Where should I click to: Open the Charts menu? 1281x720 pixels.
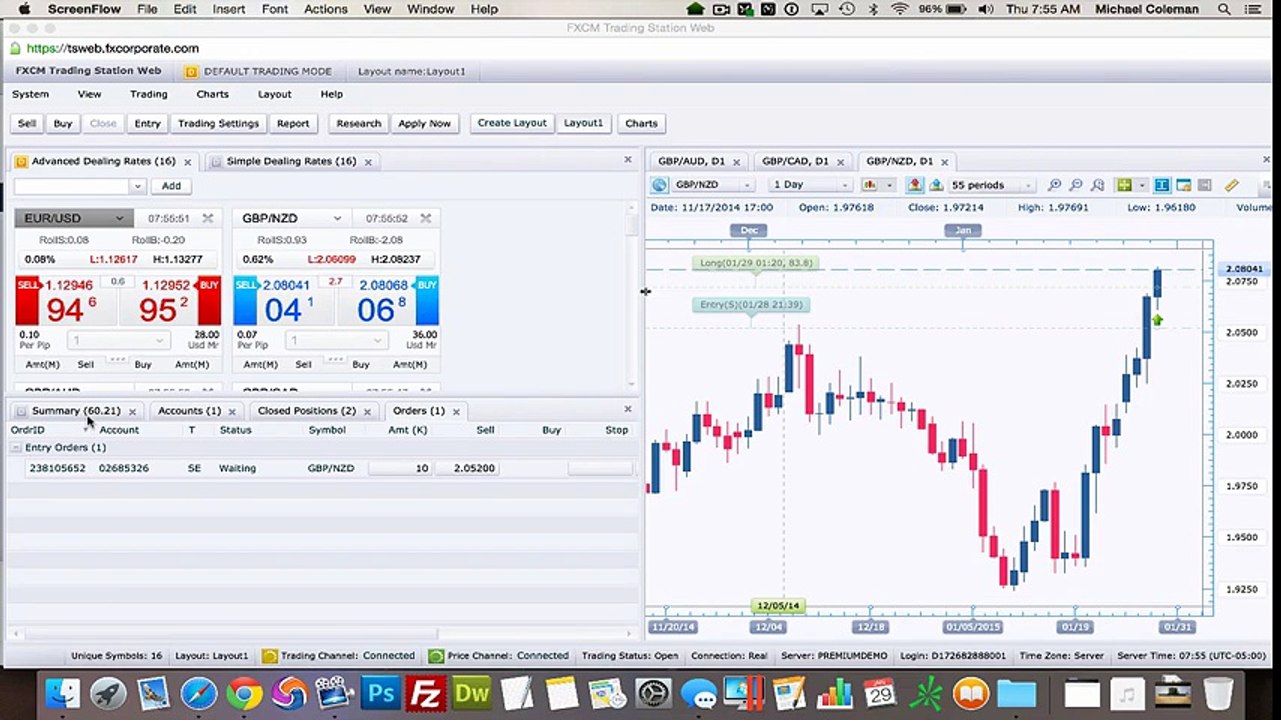pos(212,94)
